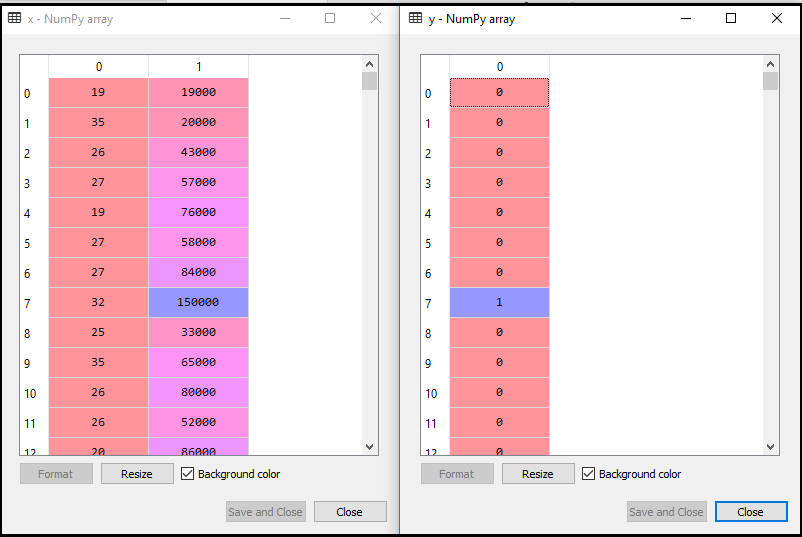The height and width of the screenshot is (537, 802).
Task: Maximize the x NumPy array window
Action: 330,18
